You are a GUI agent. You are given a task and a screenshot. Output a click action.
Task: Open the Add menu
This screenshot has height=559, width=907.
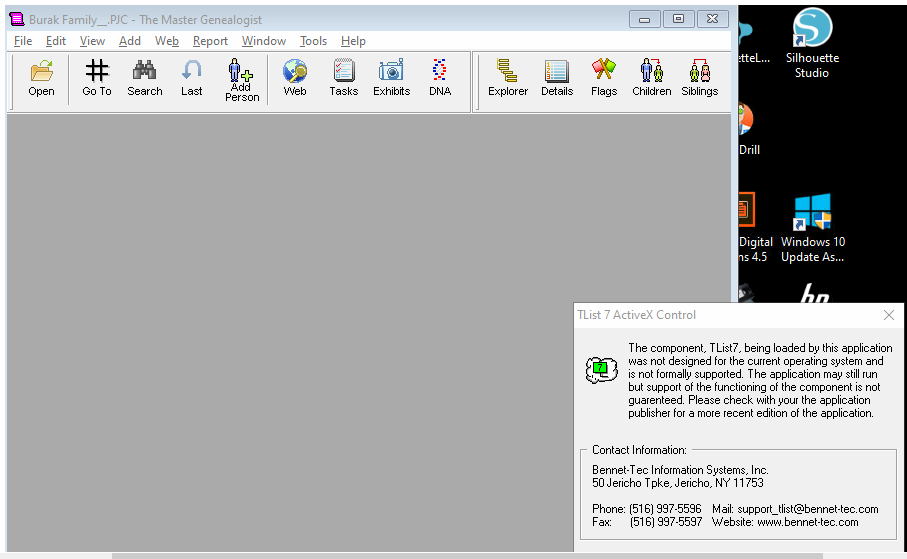click(130, 41)
